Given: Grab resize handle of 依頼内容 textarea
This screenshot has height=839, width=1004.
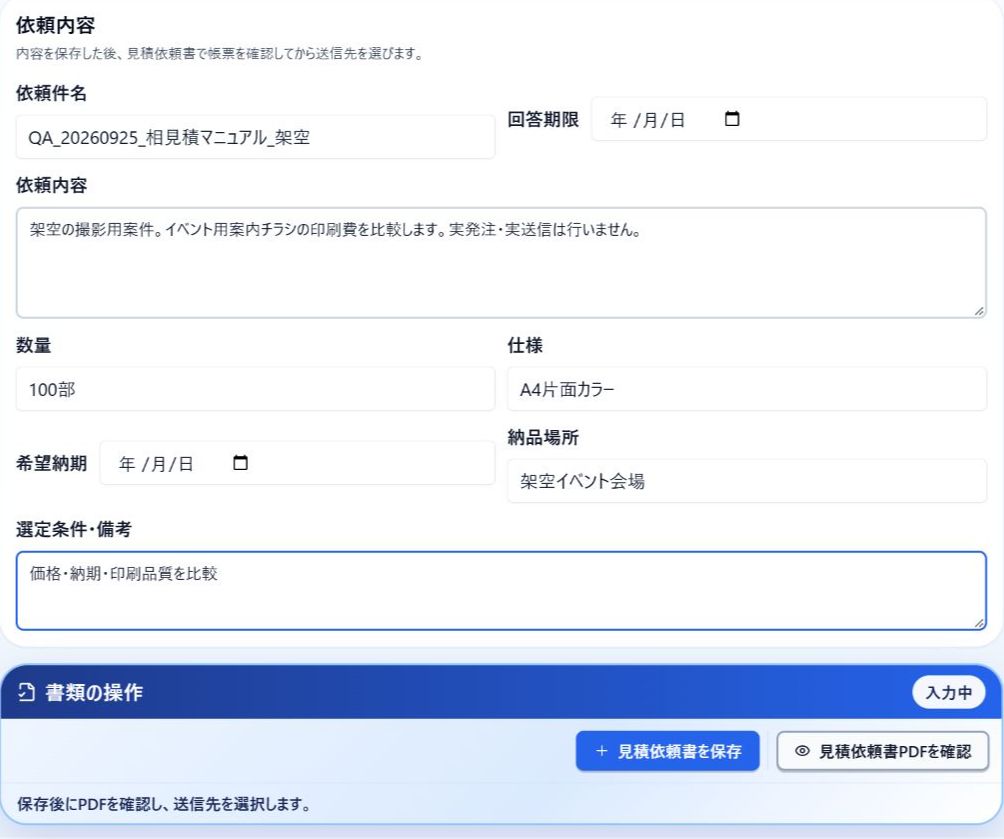Looking at the screenshot, I should 979,311.
